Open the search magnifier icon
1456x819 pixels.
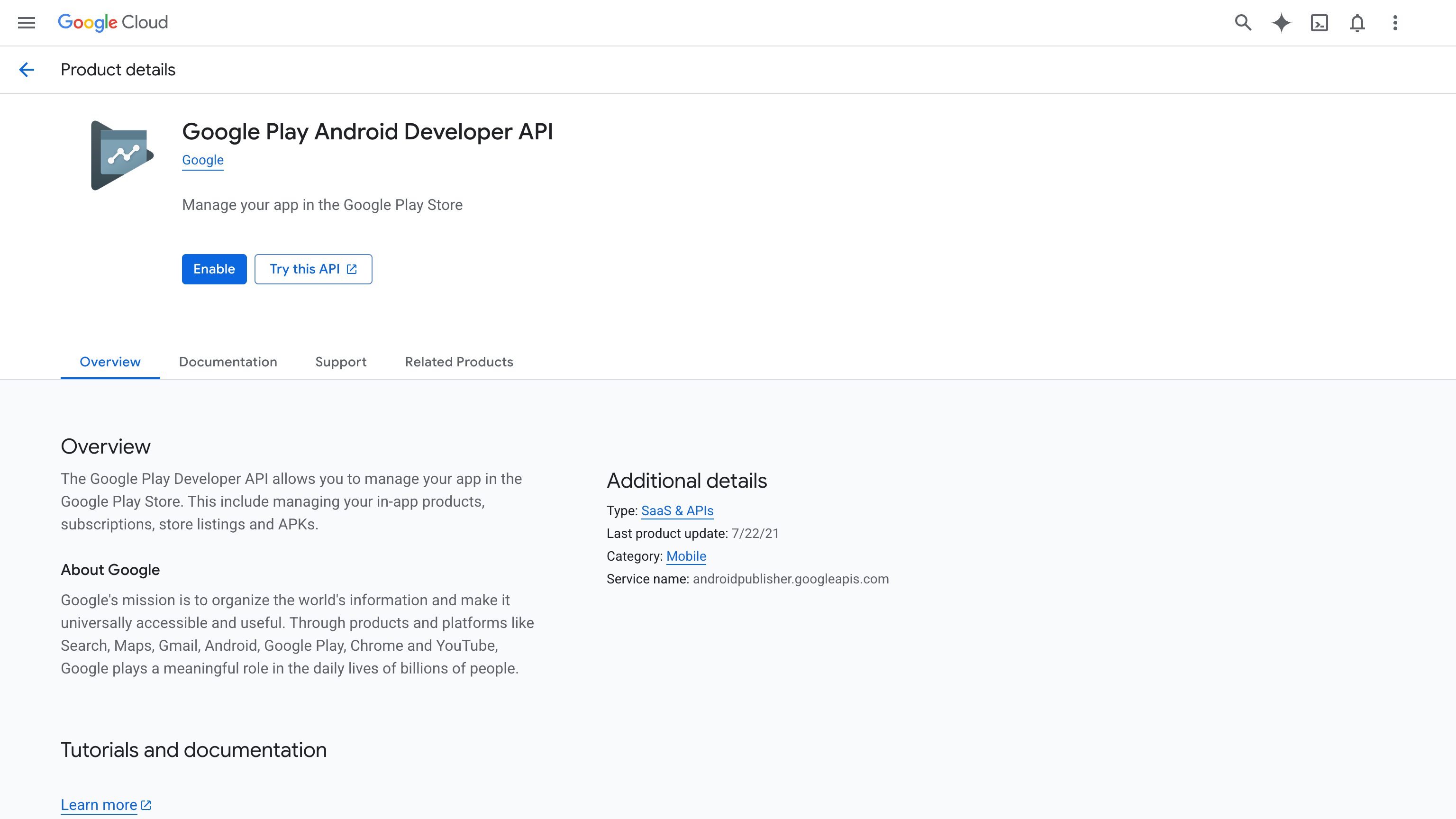(1243, 23)
